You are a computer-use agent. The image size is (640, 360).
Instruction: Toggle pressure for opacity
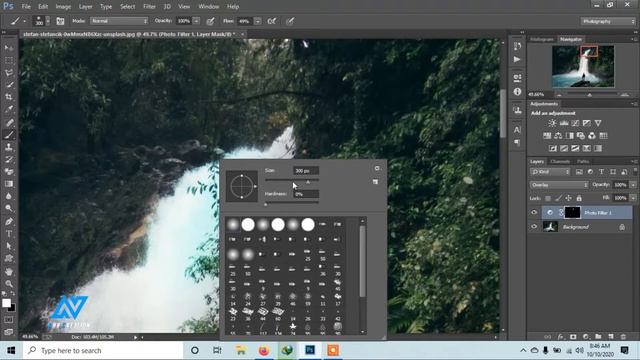click(x=210, y=21)
